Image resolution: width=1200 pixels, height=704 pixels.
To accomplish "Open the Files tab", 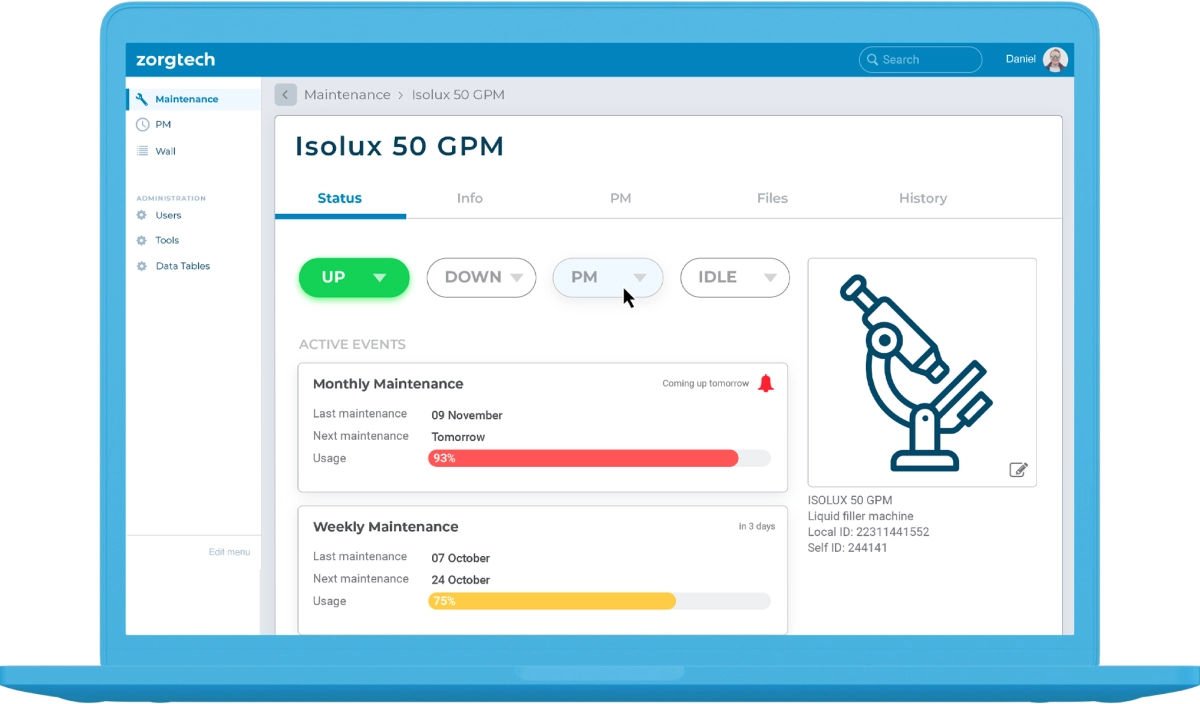I will coord(772,198).
